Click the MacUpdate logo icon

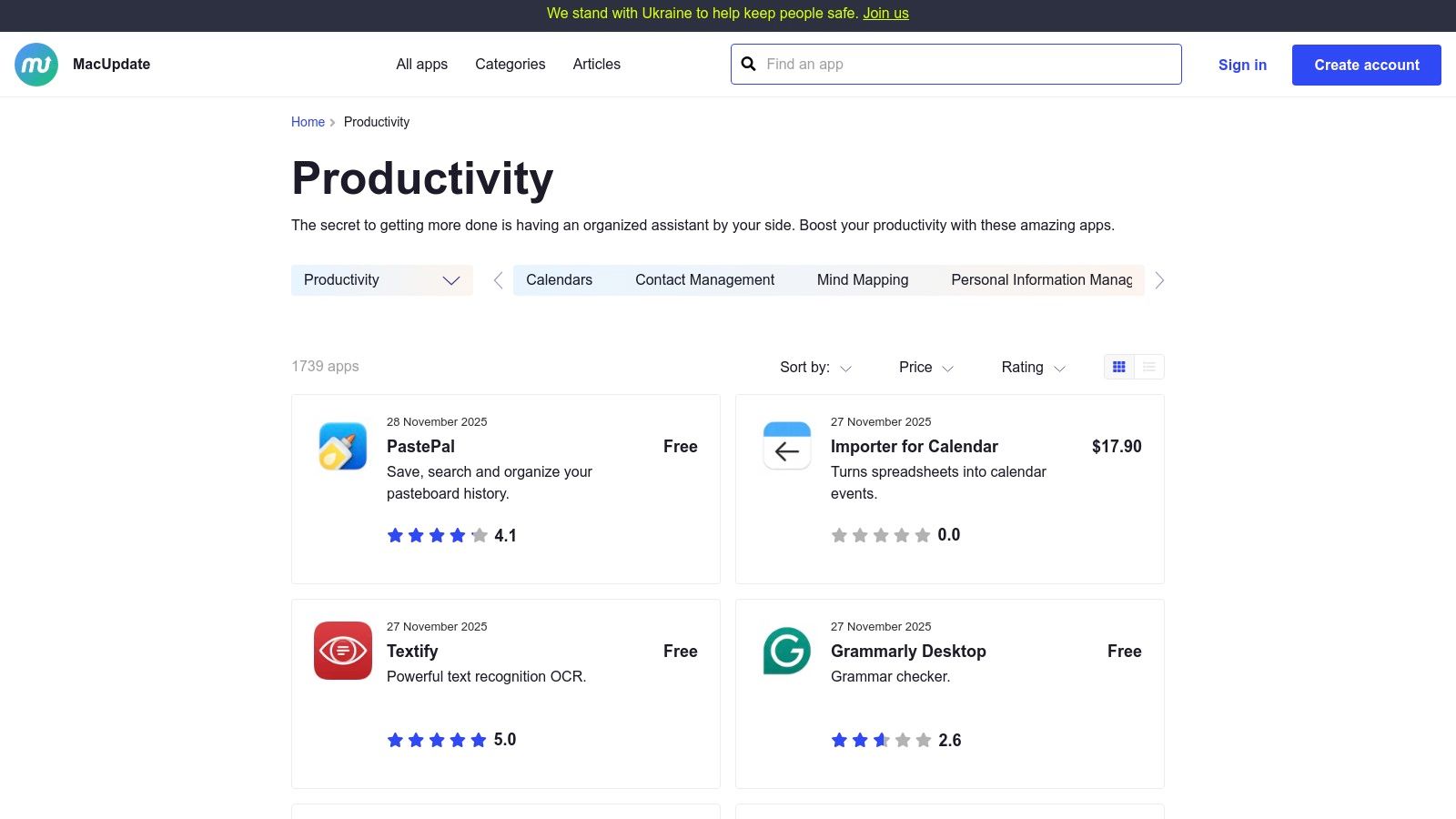click(36, 65)
